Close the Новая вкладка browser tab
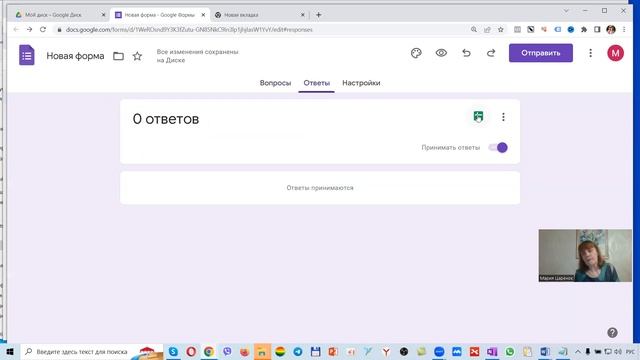The height and width of the screenshot is (360, 640). coord(302,15)
